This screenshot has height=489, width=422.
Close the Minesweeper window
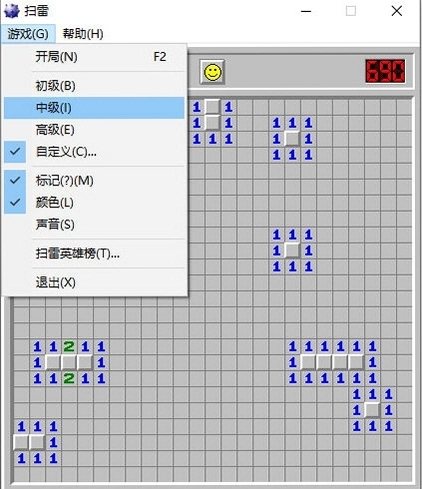397,11
